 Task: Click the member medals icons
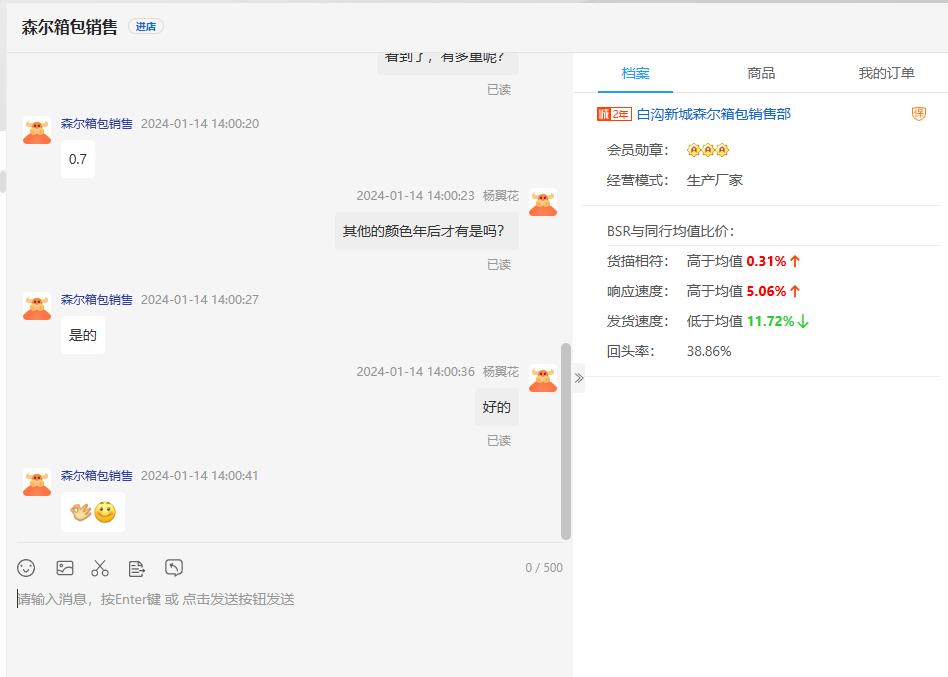(708, 150)
